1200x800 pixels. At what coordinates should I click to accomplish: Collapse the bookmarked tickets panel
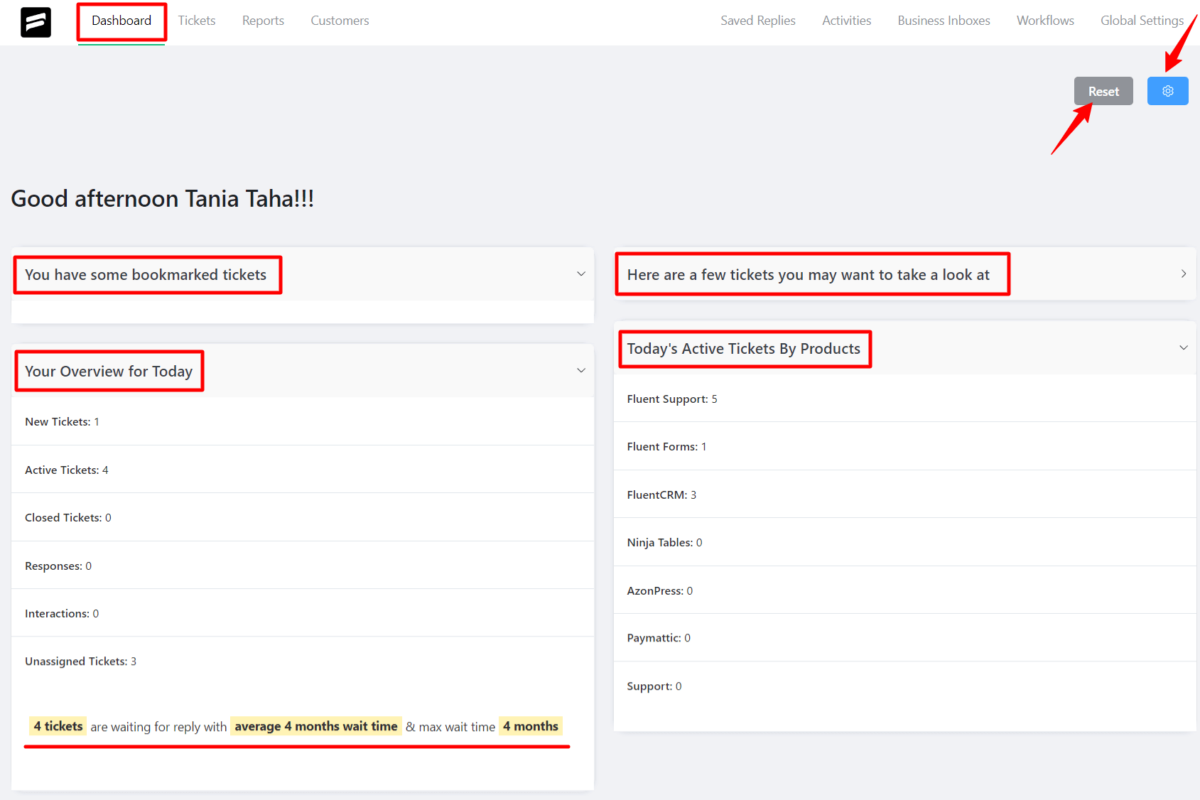(x=581, y=272)
